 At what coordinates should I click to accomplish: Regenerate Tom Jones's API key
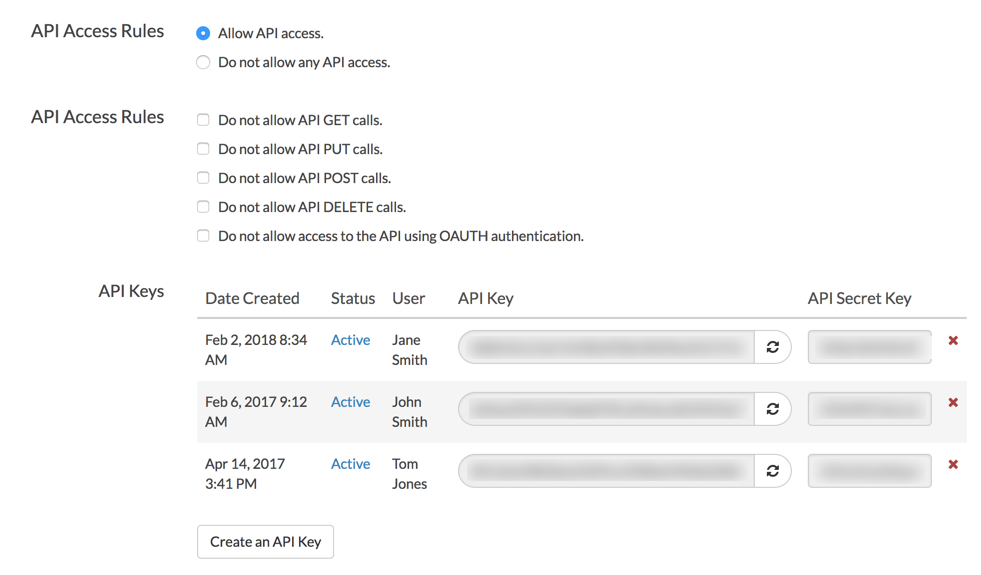[x=772, y=471]
